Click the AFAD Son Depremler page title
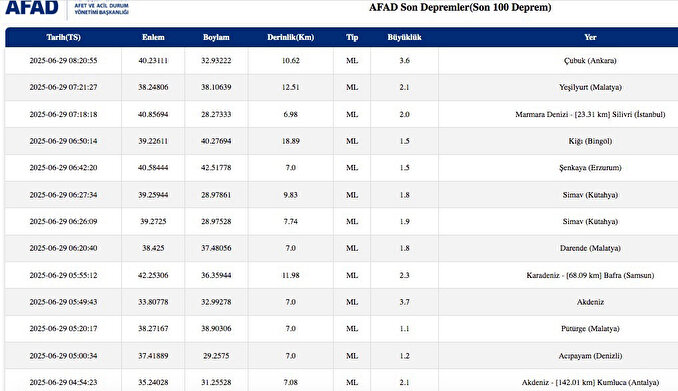The height and width of the screenshot is (391, 678). [460, 7]
